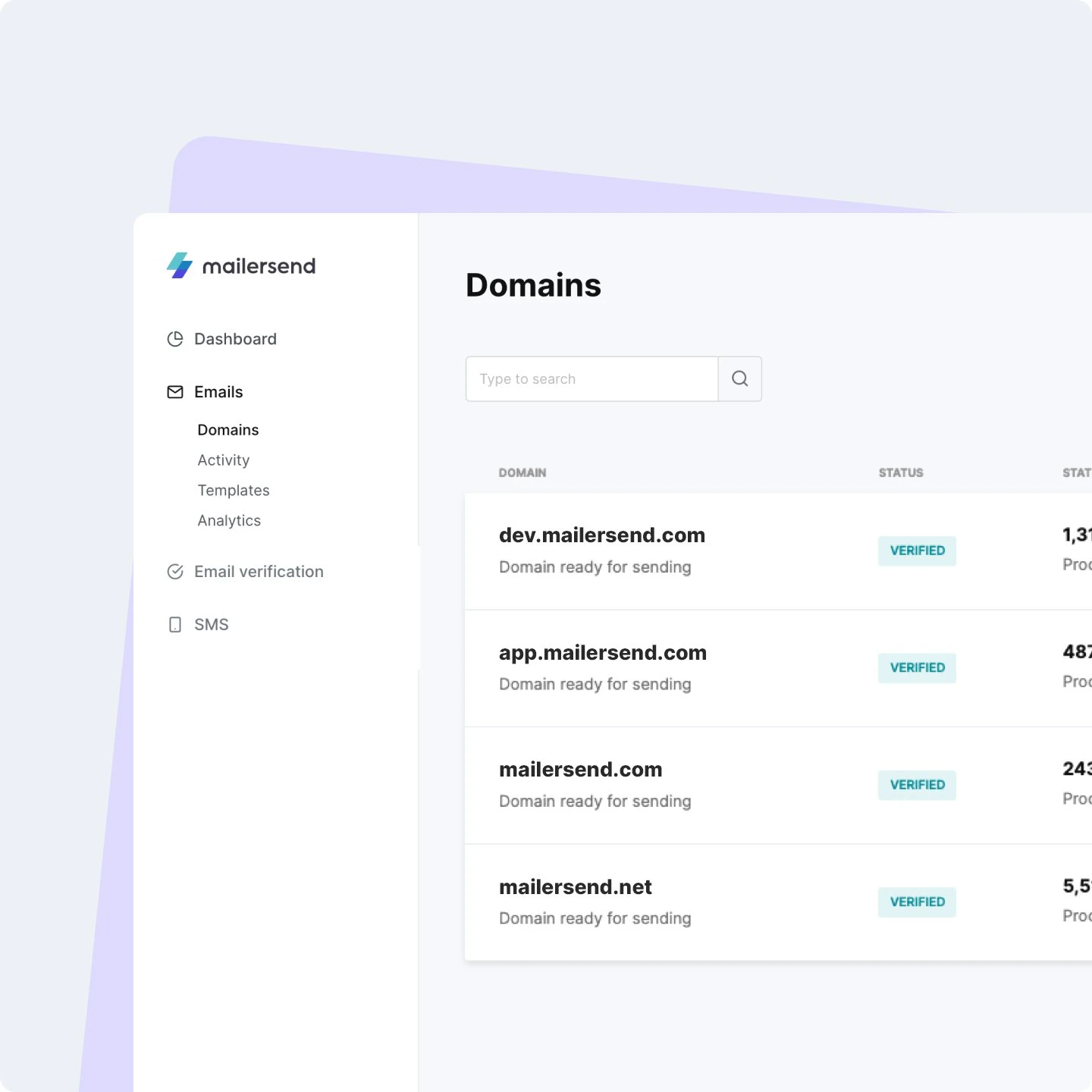The width and height of the screenshot is (1092, 1092).
Task: Click status text under dev.mailersend.com
Action: 595,567
